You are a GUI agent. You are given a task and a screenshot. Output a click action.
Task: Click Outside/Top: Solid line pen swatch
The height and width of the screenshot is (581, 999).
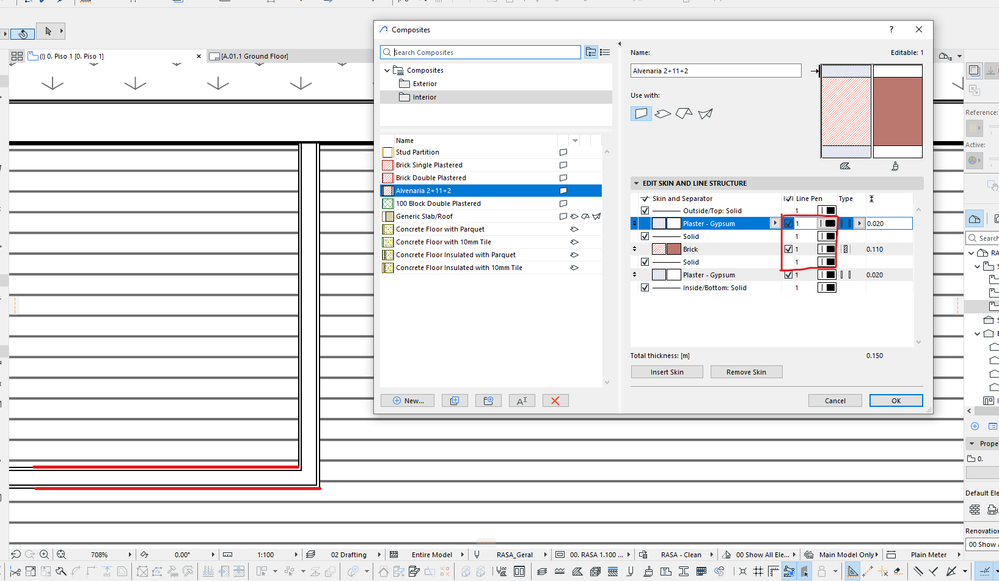[x=826, y=211]
